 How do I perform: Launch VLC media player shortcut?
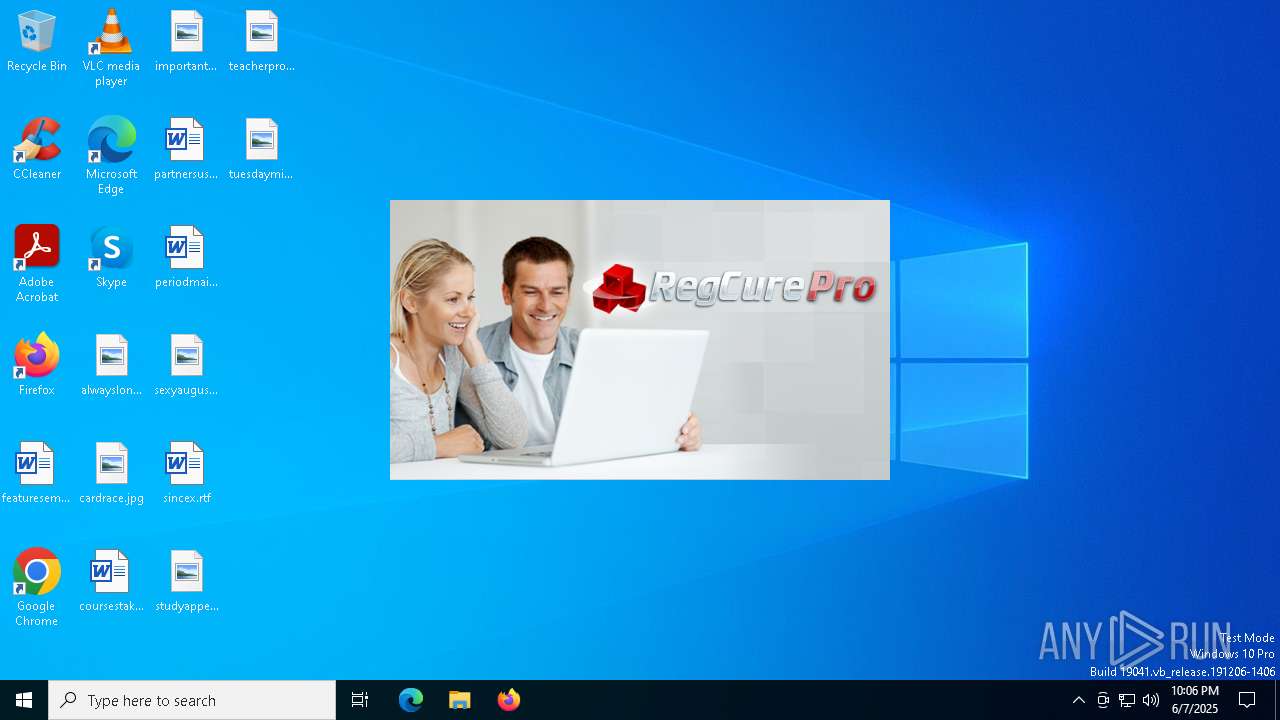pyautogui.click(x=111, y=48)
